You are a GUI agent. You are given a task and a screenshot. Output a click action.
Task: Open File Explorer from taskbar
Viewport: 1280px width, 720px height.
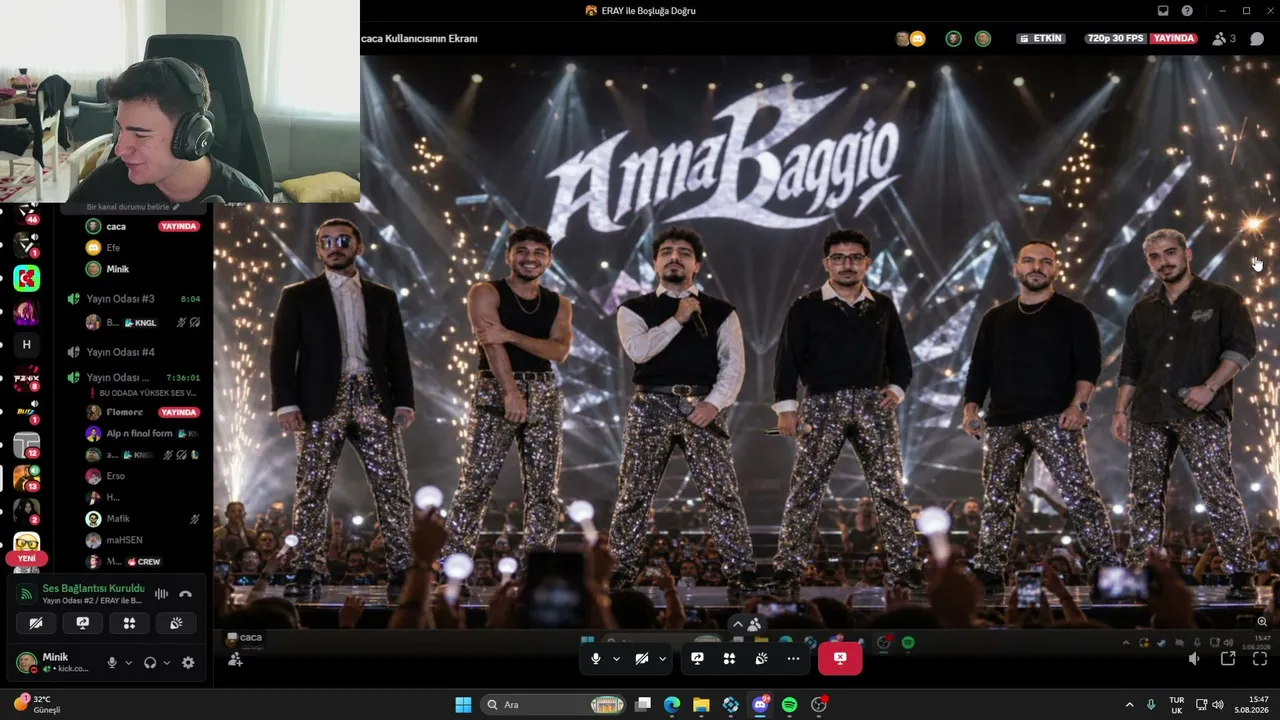701,705
